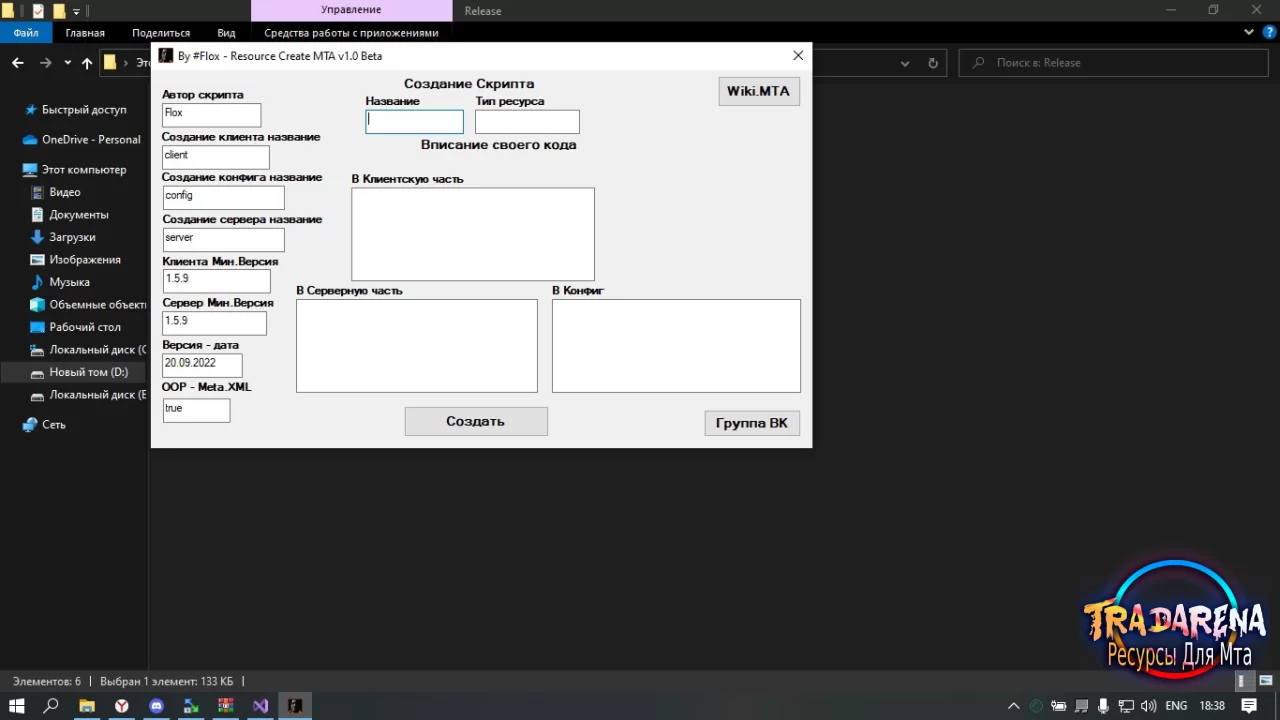Open the Вид ribbon tab
Screen dimensions: 1280x720
coord(226,32)
